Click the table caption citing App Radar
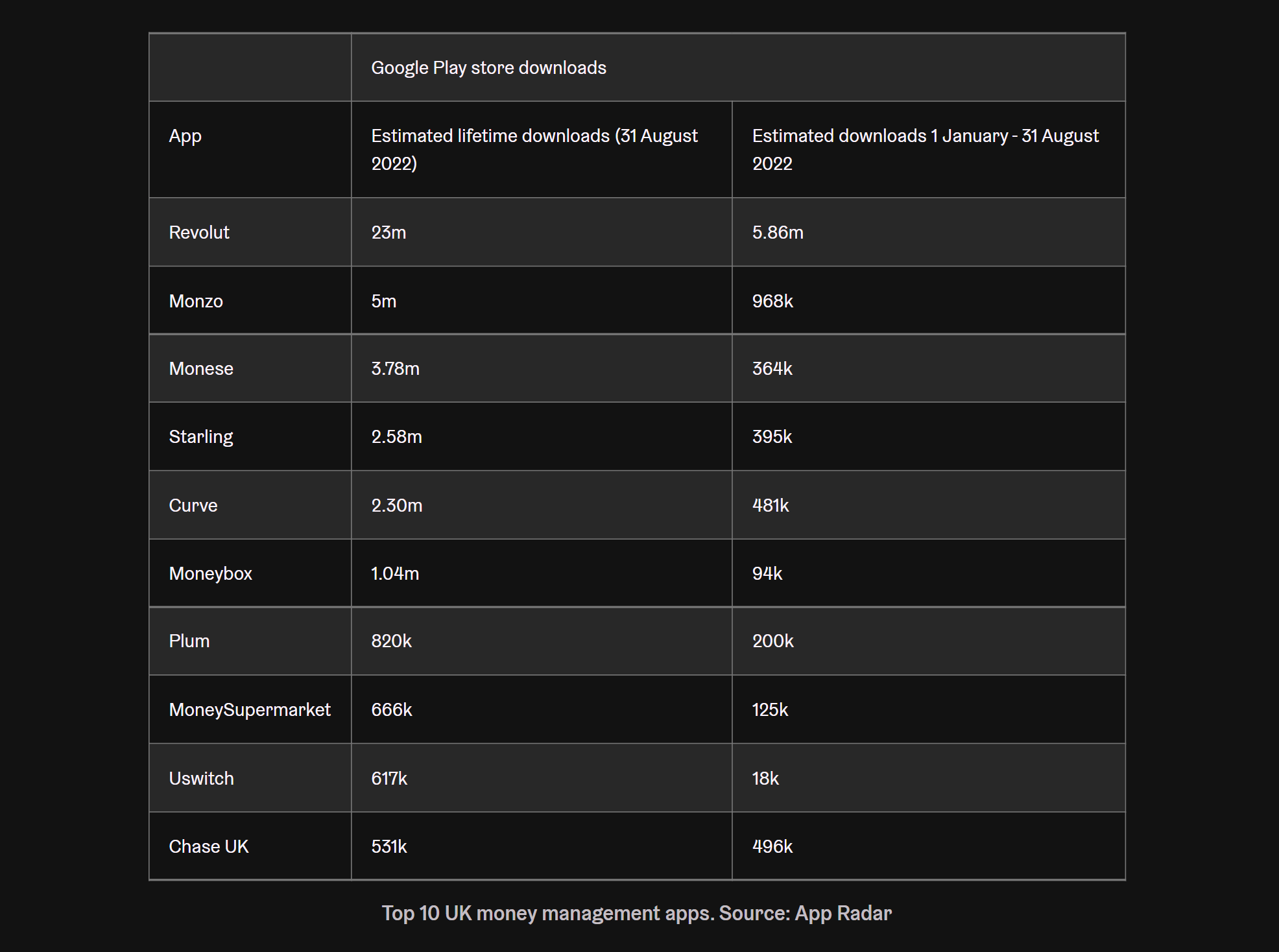Image resolution: width=1279 pixels, height=952 pixels. point(636,913)
